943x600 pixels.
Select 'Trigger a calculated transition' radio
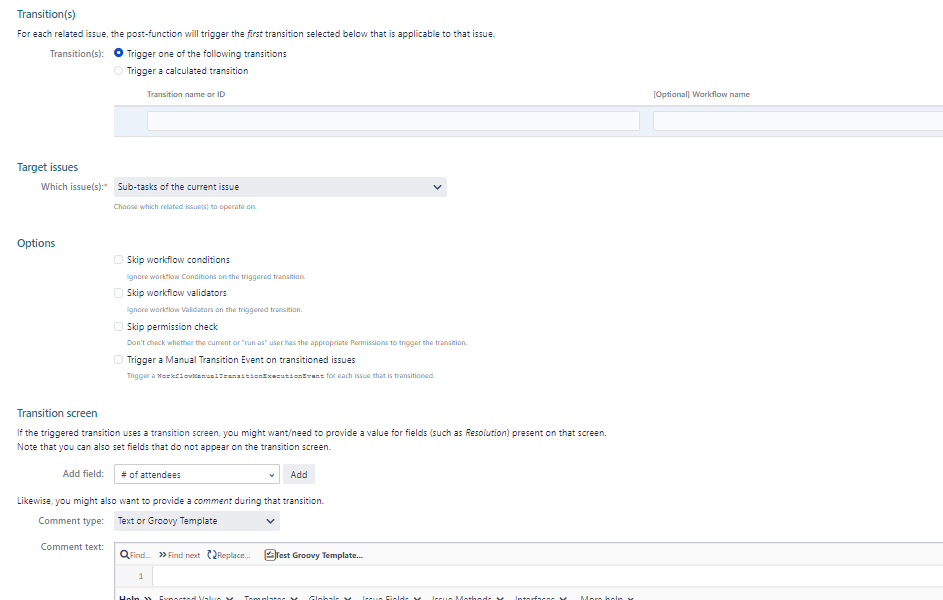(x=118, y=70)
